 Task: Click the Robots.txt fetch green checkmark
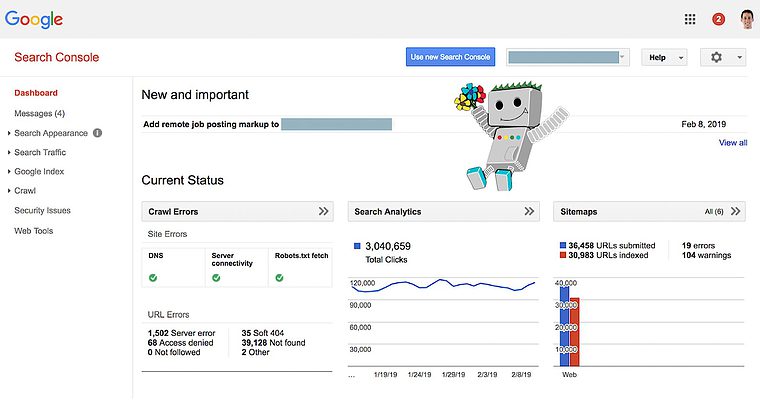pyautogui.click(x=279, y=278)
